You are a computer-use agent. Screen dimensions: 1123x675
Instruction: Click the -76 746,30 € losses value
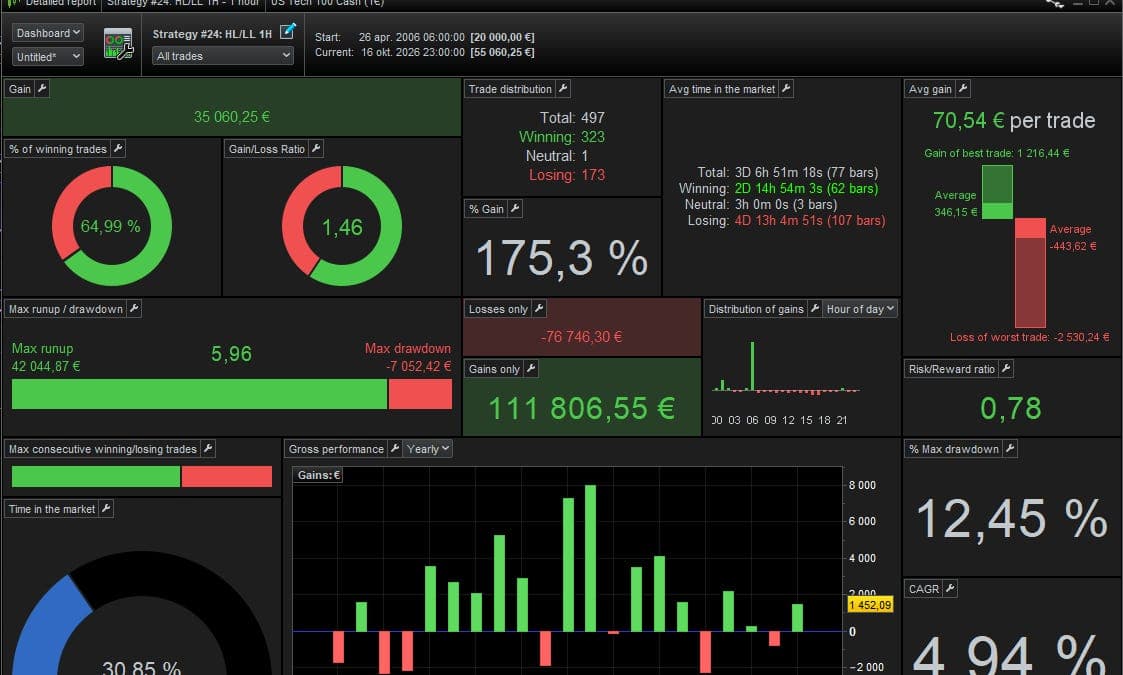click(x=582, y=337)
